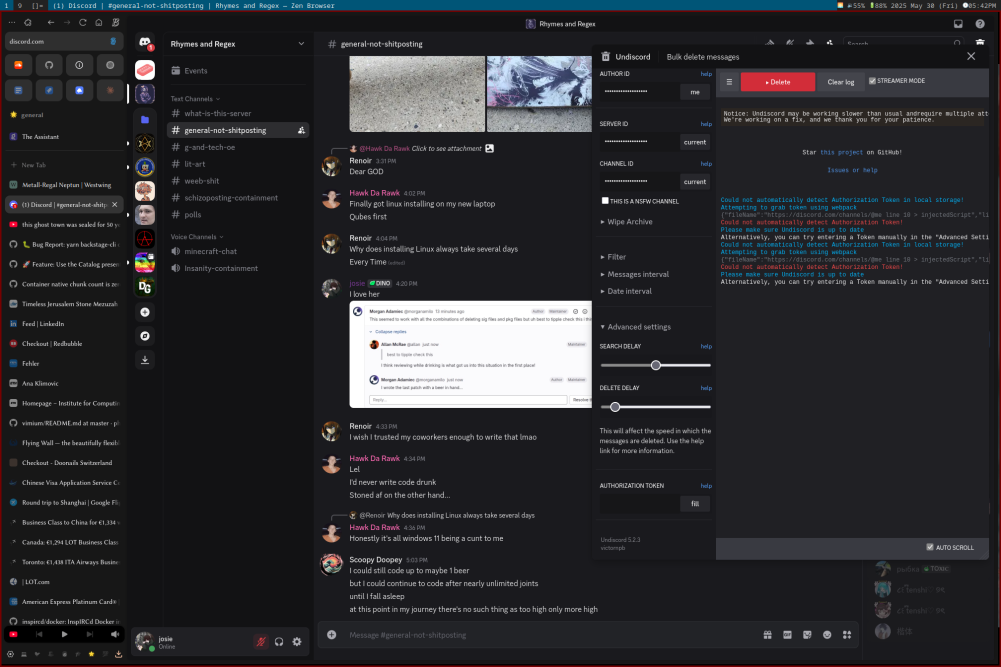
Task: Toggle deafen with the headphones icon
Action: (x=280, y=642)
